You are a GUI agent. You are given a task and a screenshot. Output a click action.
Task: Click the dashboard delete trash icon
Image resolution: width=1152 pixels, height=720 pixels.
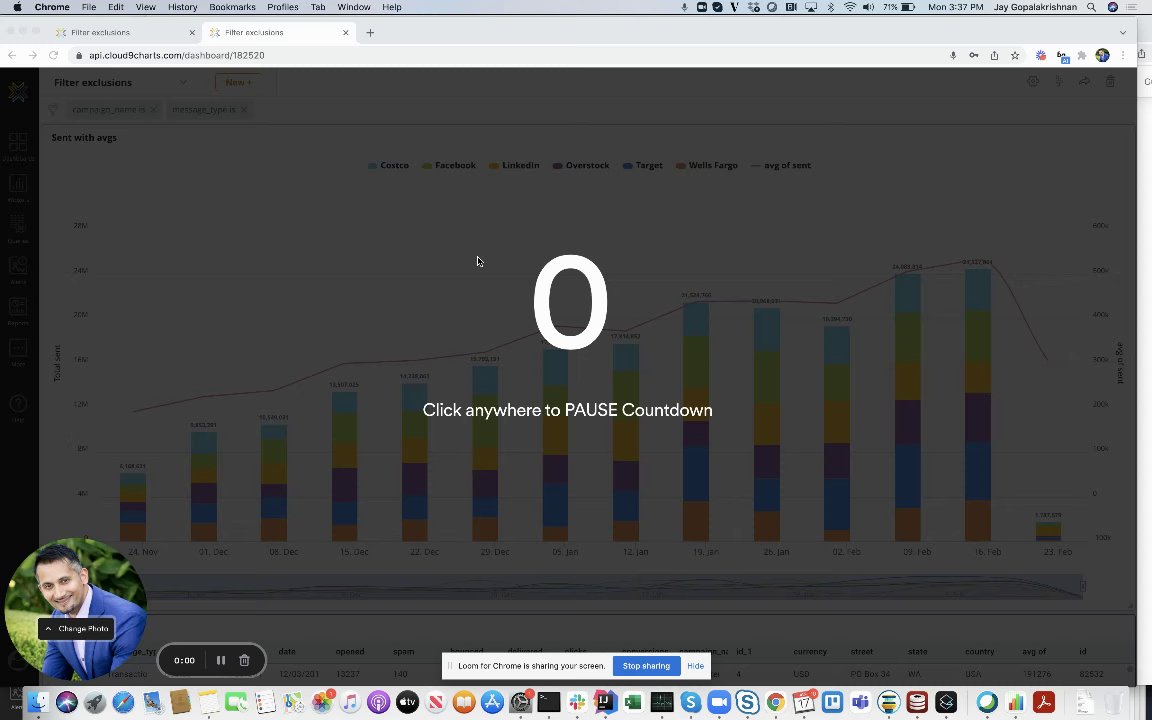(1110, 82)
